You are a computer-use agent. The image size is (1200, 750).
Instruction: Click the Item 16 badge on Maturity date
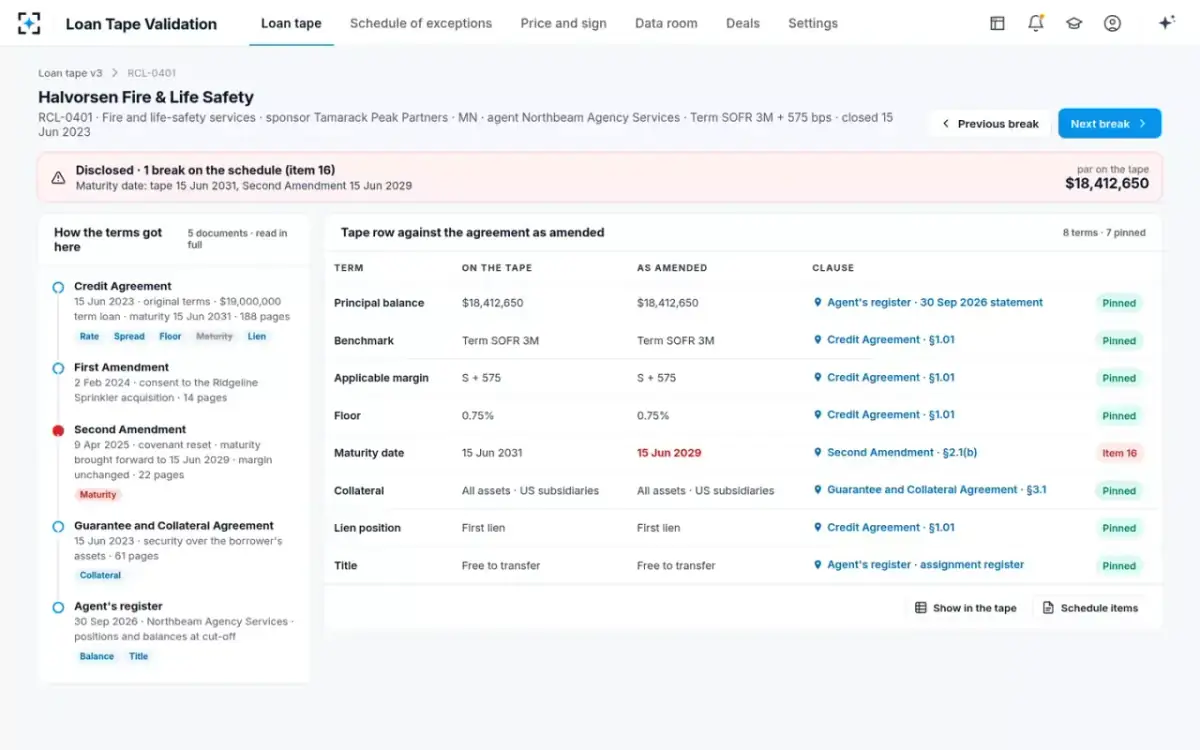coord(1119,453)
